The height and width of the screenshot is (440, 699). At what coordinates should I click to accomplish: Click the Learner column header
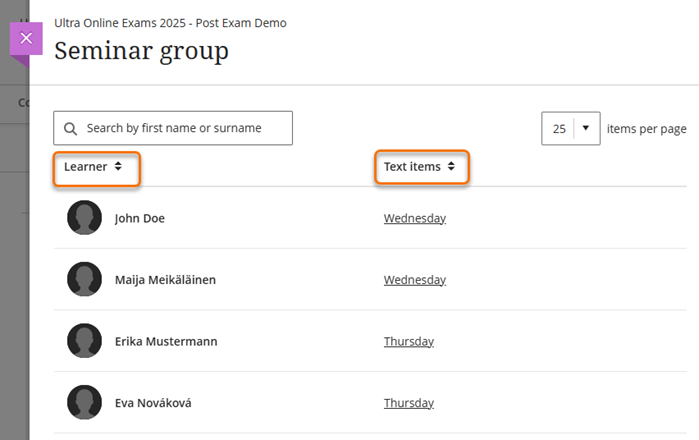click(x=86, y=167)
